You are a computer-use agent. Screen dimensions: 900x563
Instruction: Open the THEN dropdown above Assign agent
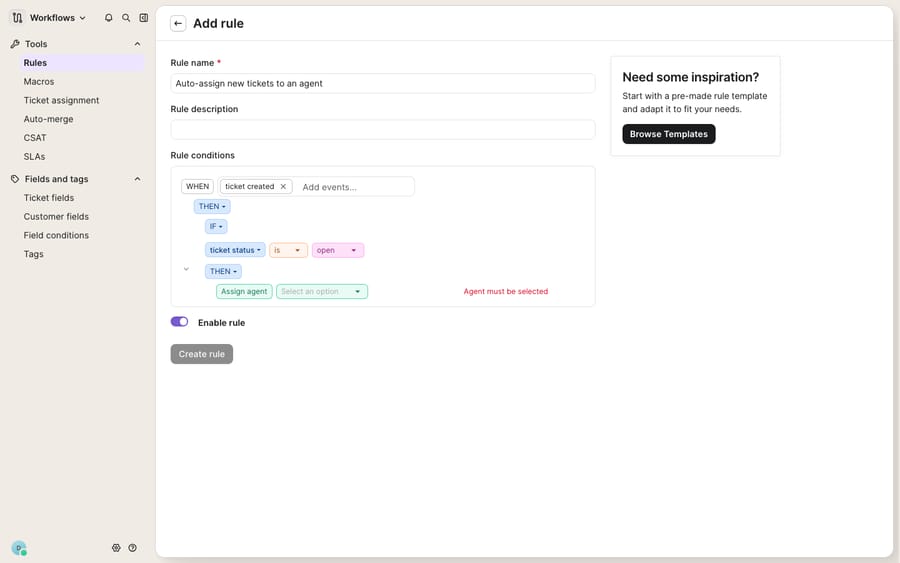click(223, 271)
